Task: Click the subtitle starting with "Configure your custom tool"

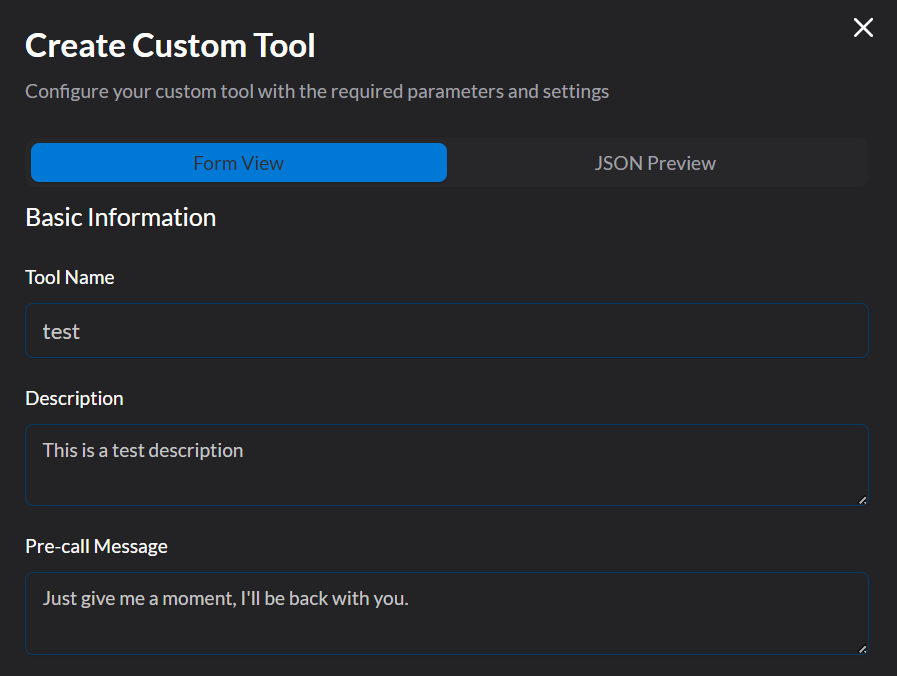Action: coord(316,91)
